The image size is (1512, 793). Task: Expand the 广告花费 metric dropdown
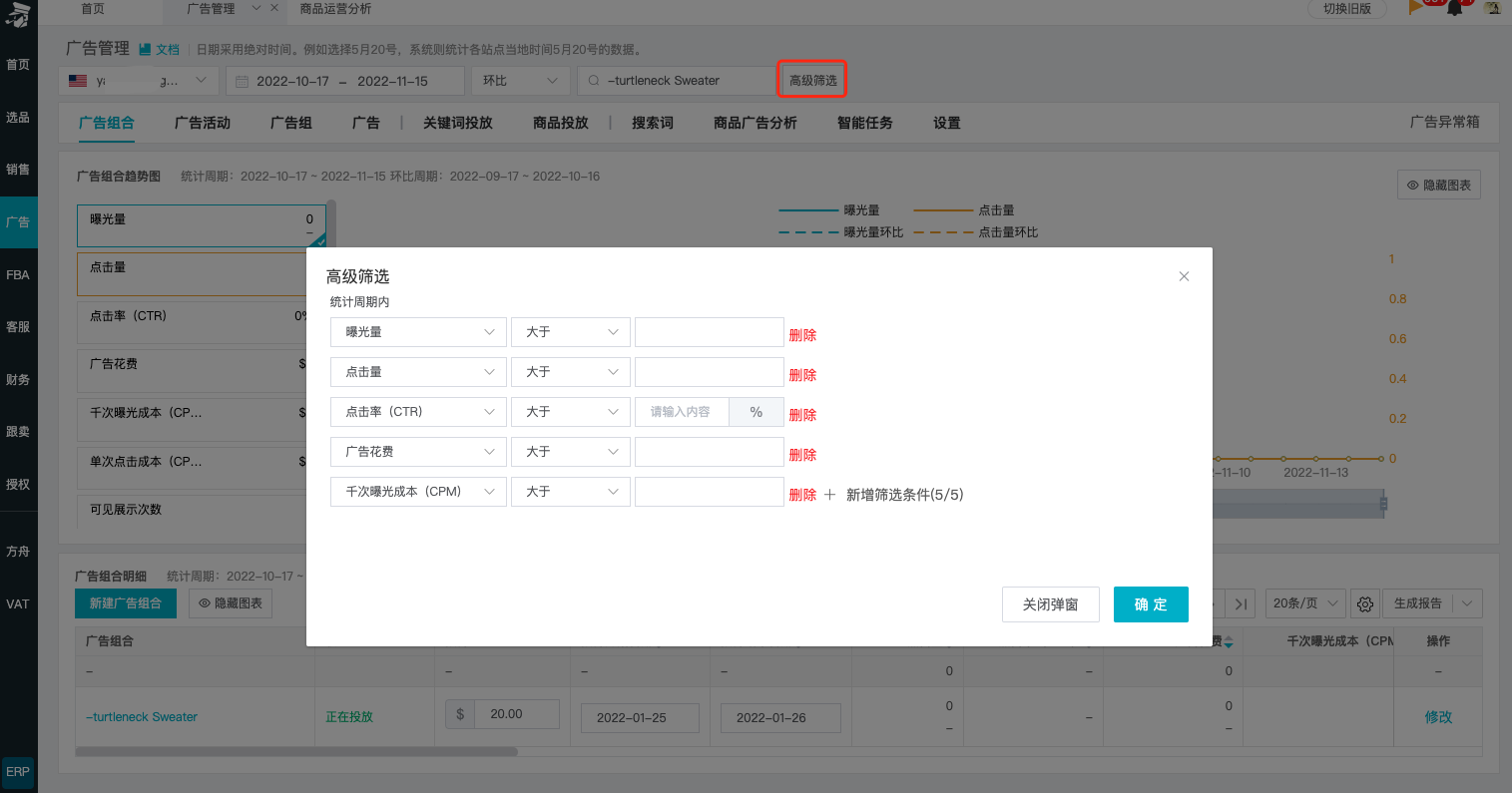[x=418, y=452]
